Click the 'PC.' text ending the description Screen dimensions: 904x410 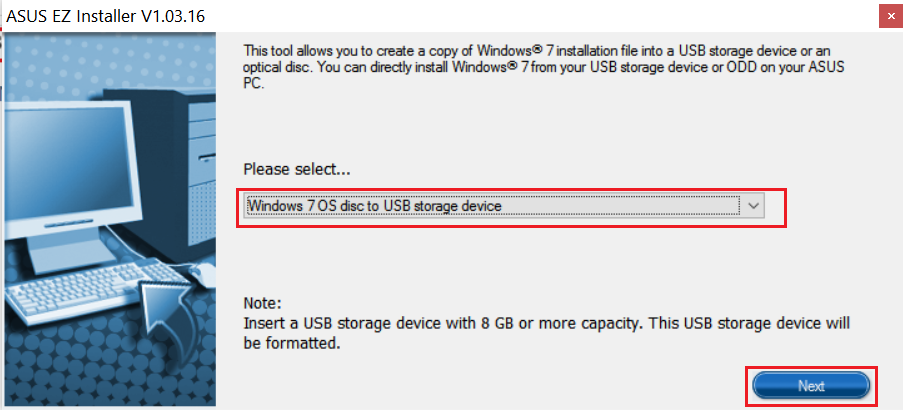[x=253, y=84]
